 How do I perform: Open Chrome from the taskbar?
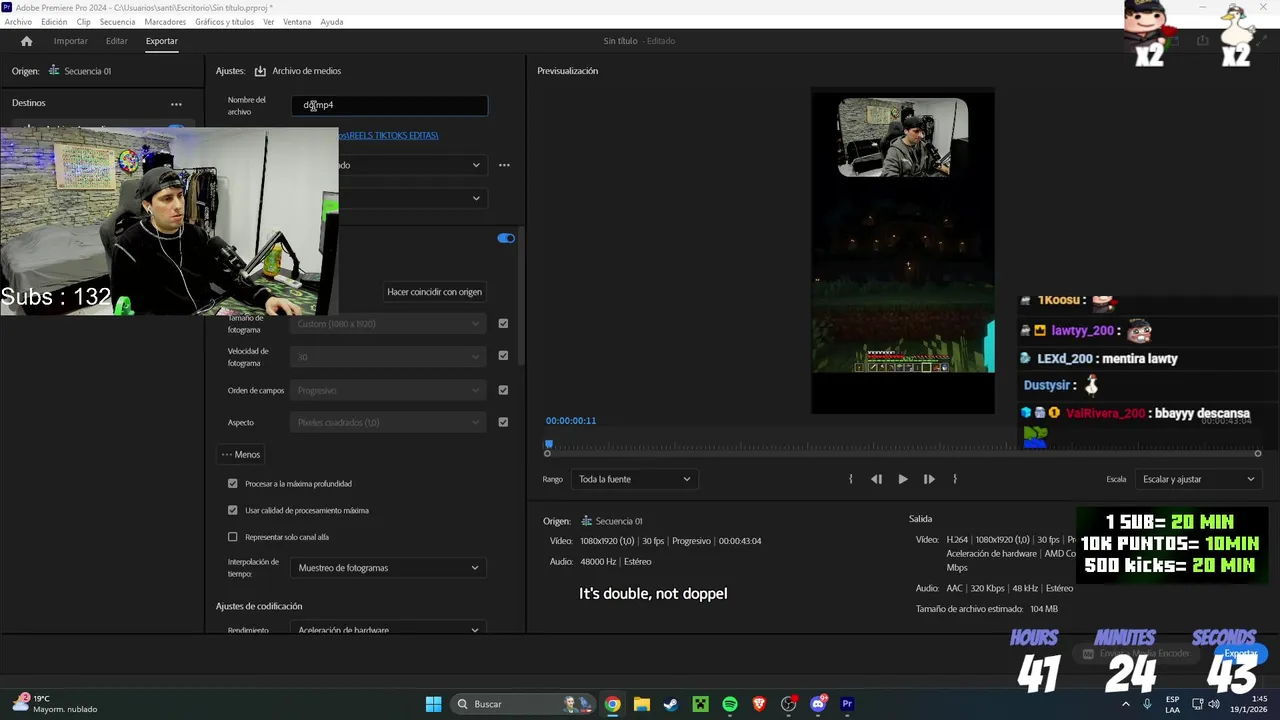612,704
